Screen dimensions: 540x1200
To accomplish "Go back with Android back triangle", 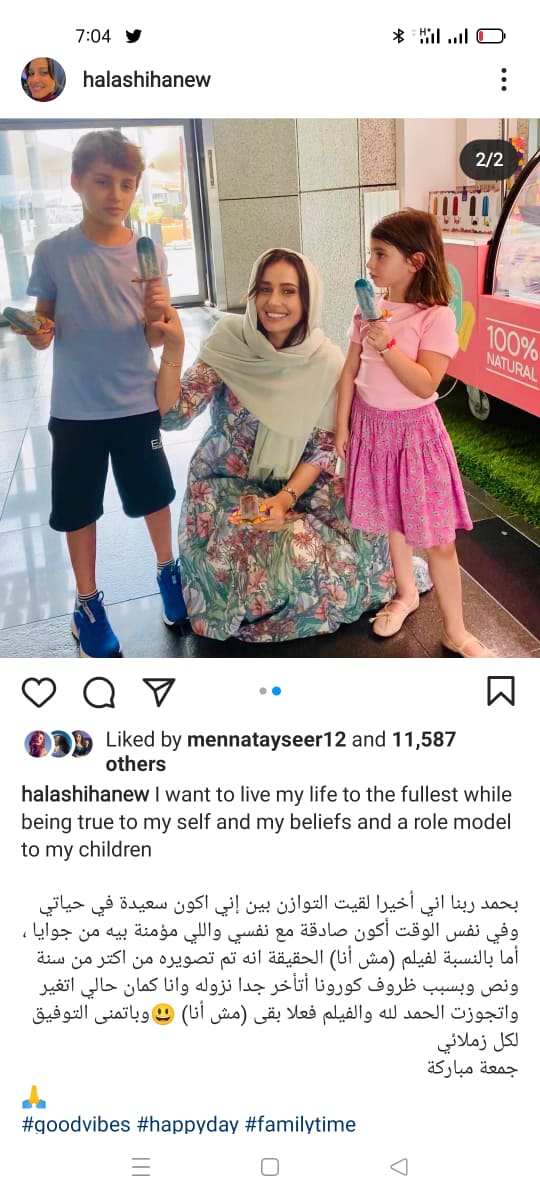I will click(x=399, y=1167).
